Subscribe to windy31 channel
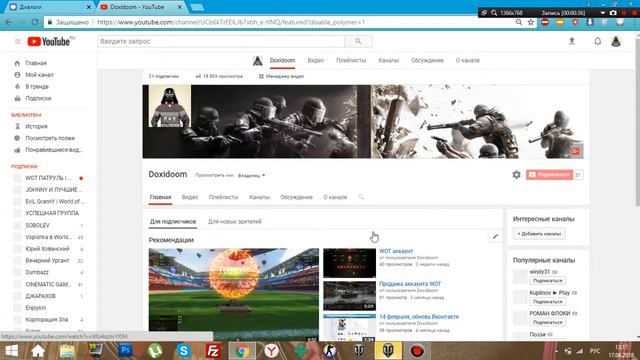 point(547,281)
